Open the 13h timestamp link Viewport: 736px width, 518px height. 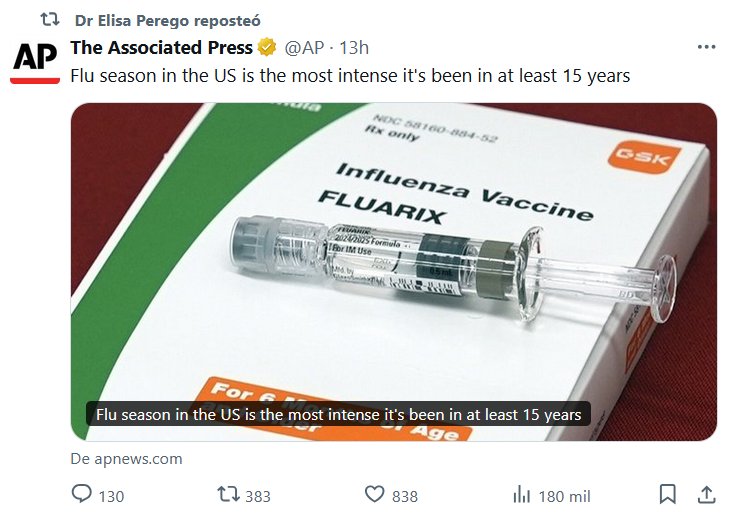coord(354,47)
